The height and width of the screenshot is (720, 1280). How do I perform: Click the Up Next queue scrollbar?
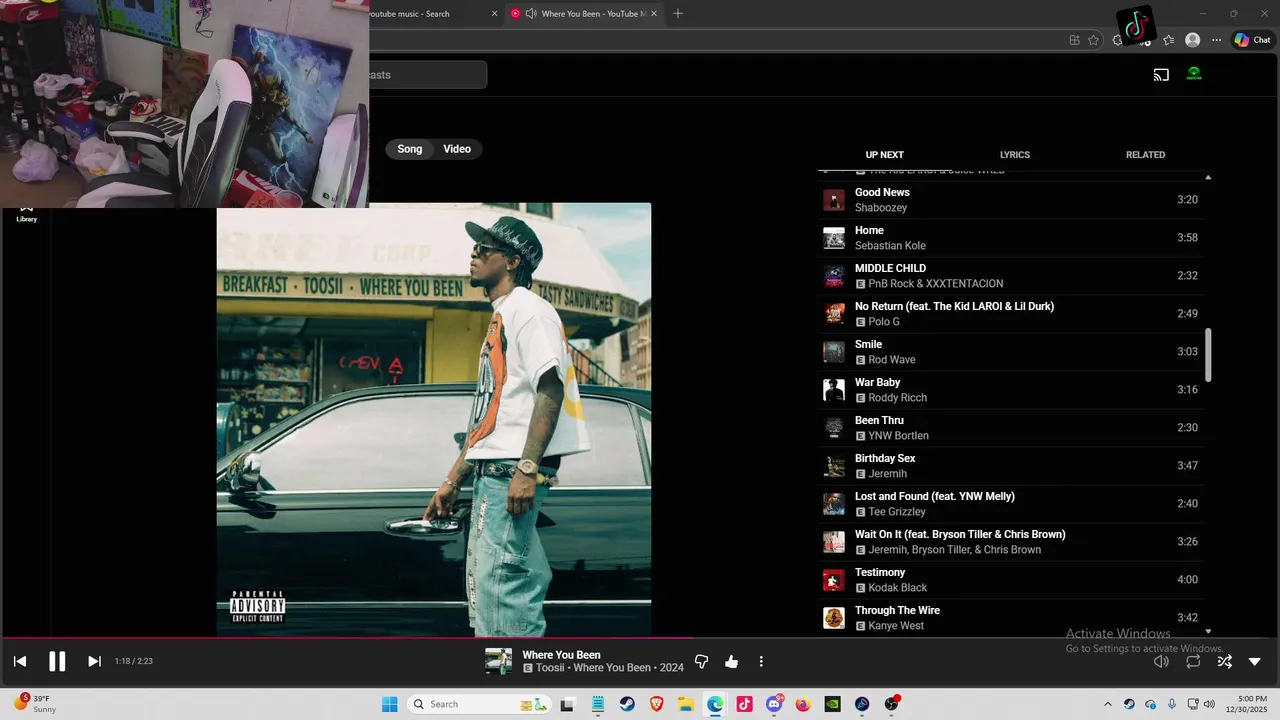[x=1208, y=355]
